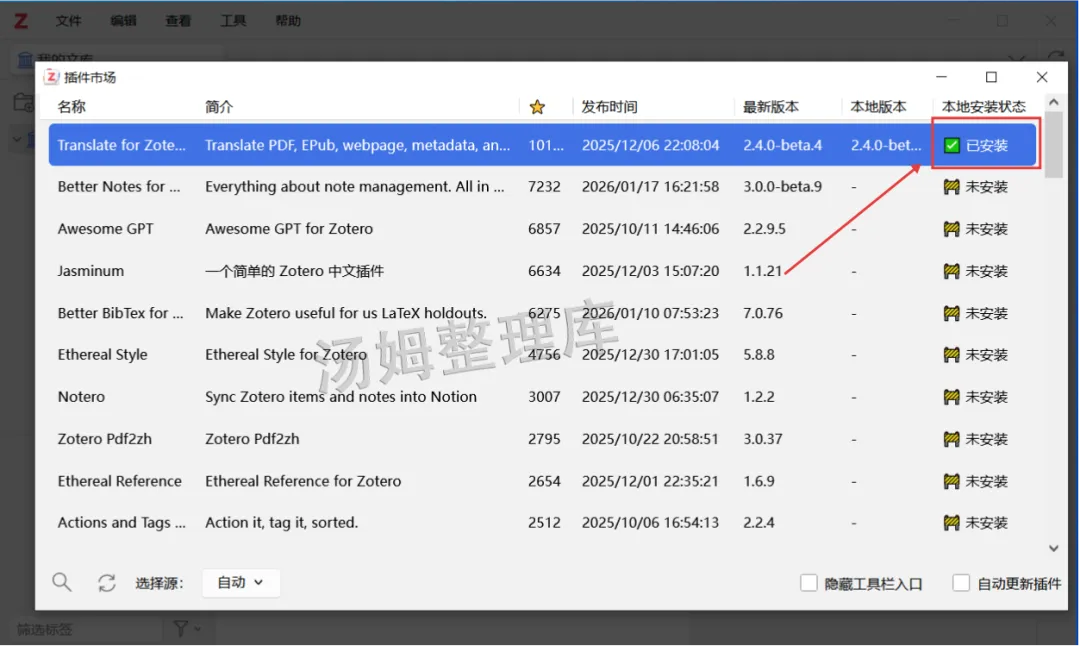Image resolution: width=1080 pixels, height=646 pixels.
Task: Click 未安装 icon in Notero row
Action: pyautogui.click(x=951, y=397)
